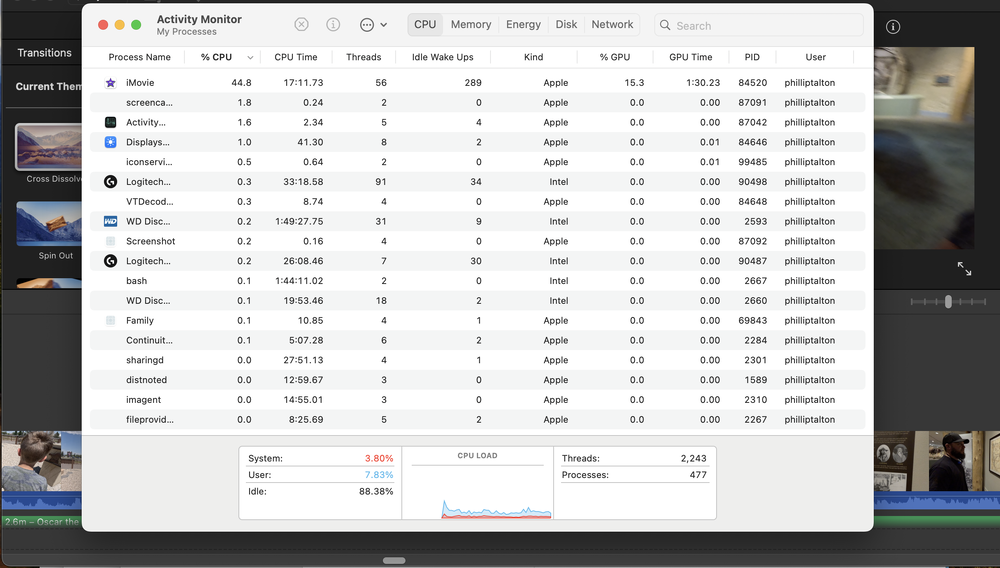
Task: Select the fileprovid... process row
Action: pyautogui.click(x=477, y=419)
